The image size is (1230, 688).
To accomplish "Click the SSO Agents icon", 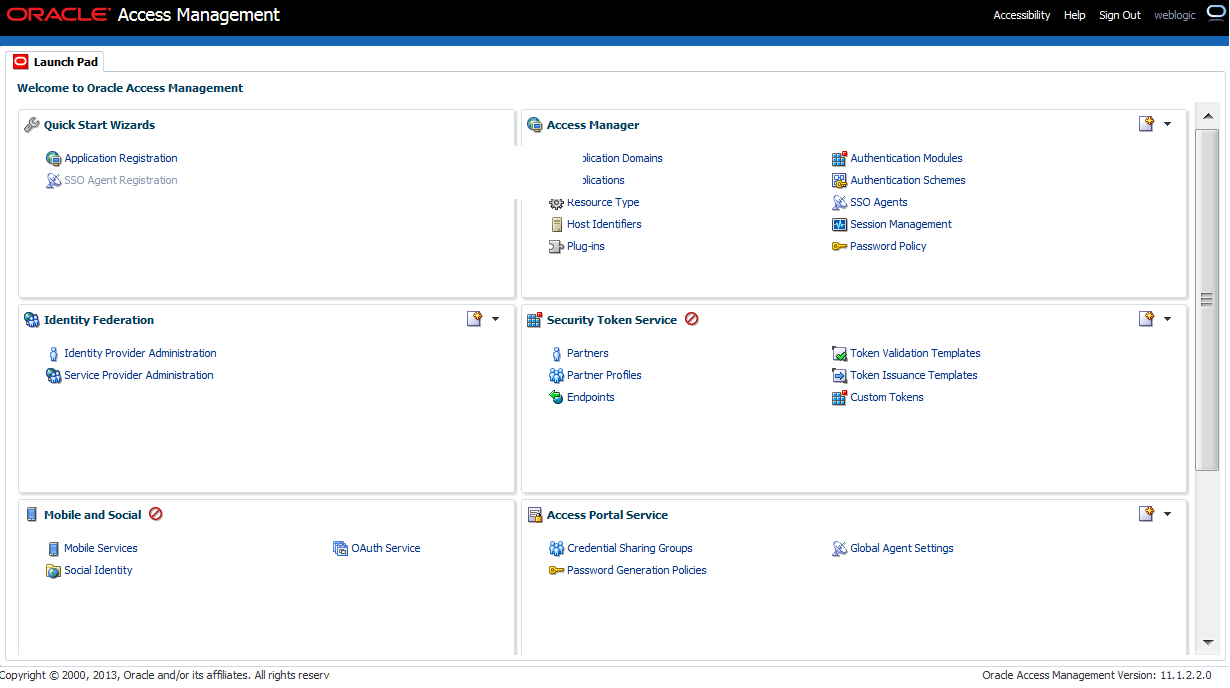I will coord(840,203).
